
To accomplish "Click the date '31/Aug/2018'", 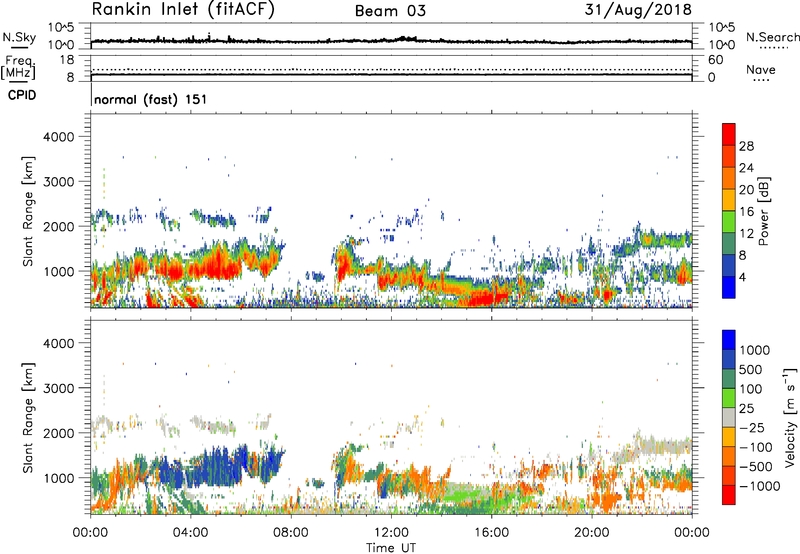I will pyautogui.click(x=638, y=10).
